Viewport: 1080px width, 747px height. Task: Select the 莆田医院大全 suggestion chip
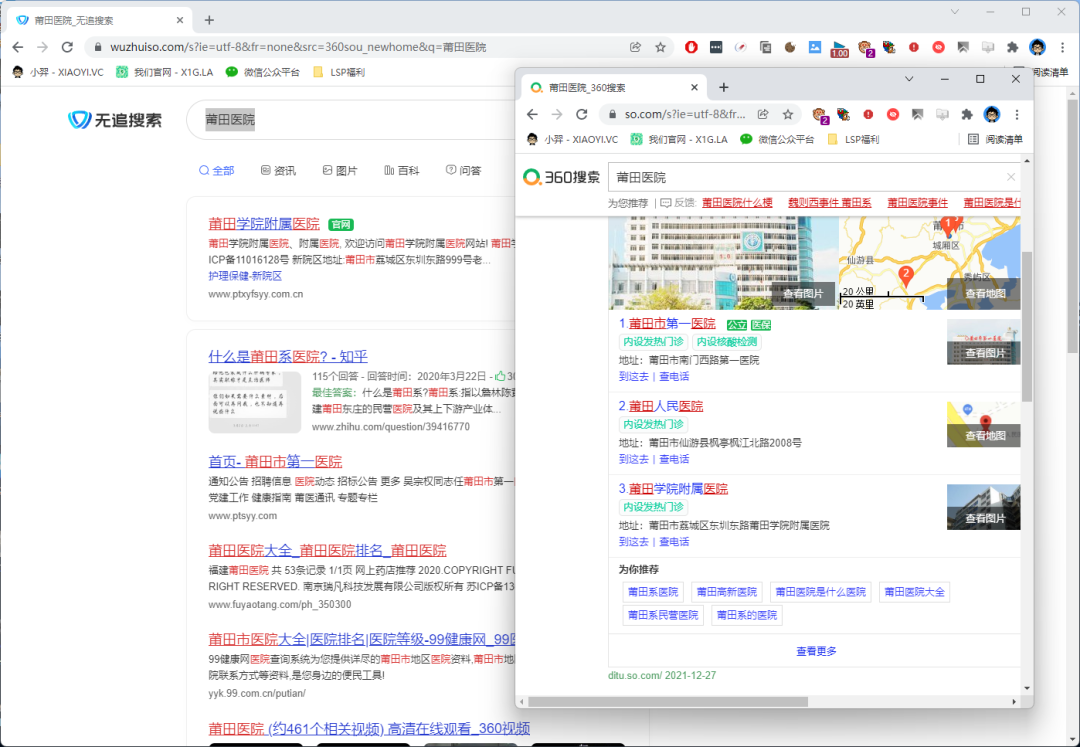[x=914, y=592]
